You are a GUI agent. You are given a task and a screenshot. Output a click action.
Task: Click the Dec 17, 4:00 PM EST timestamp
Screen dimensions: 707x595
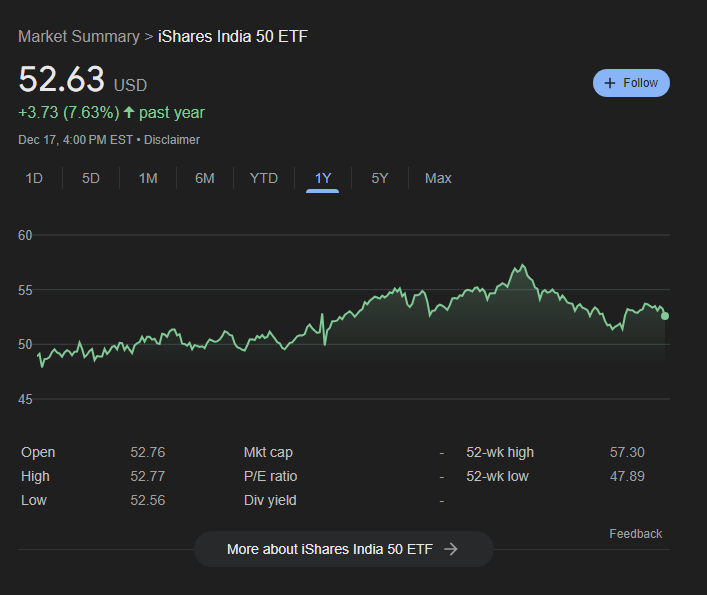pos(75,140)
